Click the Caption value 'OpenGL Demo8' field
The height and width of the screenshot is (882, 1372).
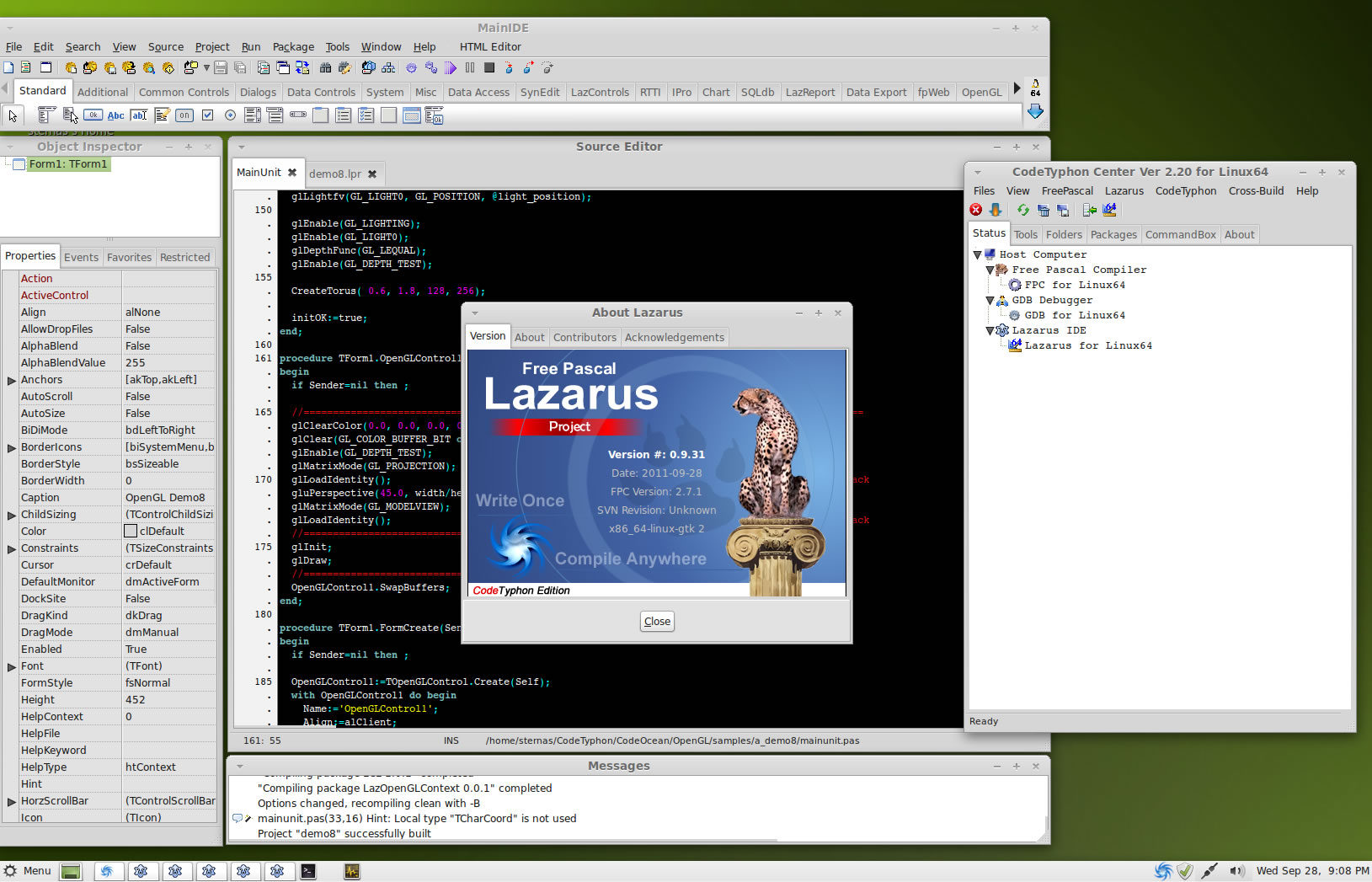tap(168, 498)
